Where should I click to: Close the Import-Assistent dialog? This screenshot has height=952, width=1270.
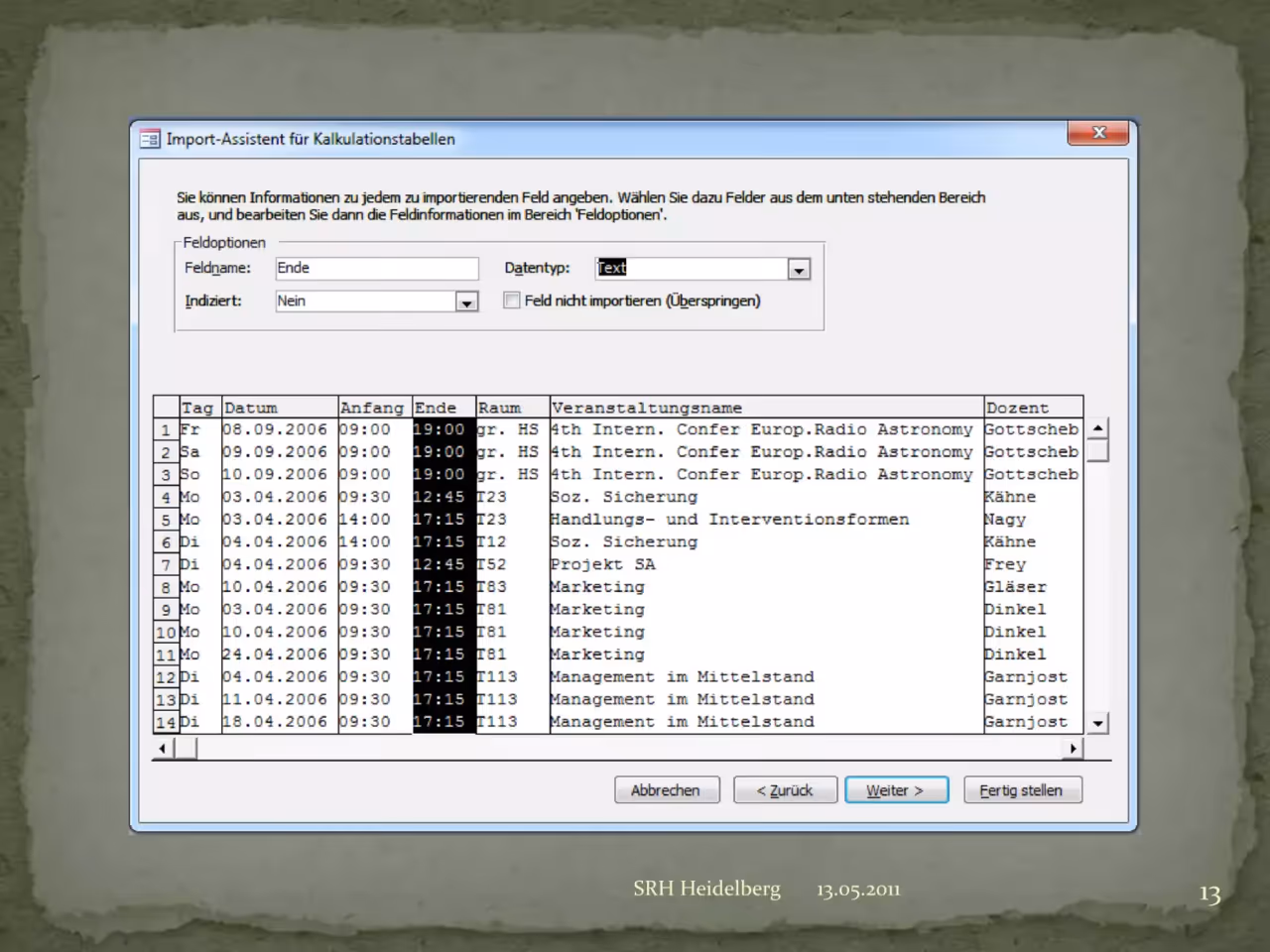pyautogui.click(x=1098, y=133)
